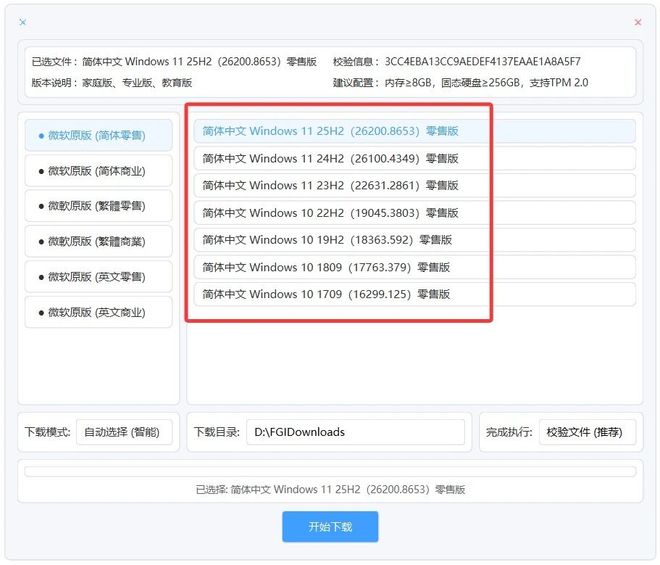Screen dimensions: 660x565
Task: Open the 完成执行 校验文件 (推荐) dropdown
Action: click(x=587, y=432)
